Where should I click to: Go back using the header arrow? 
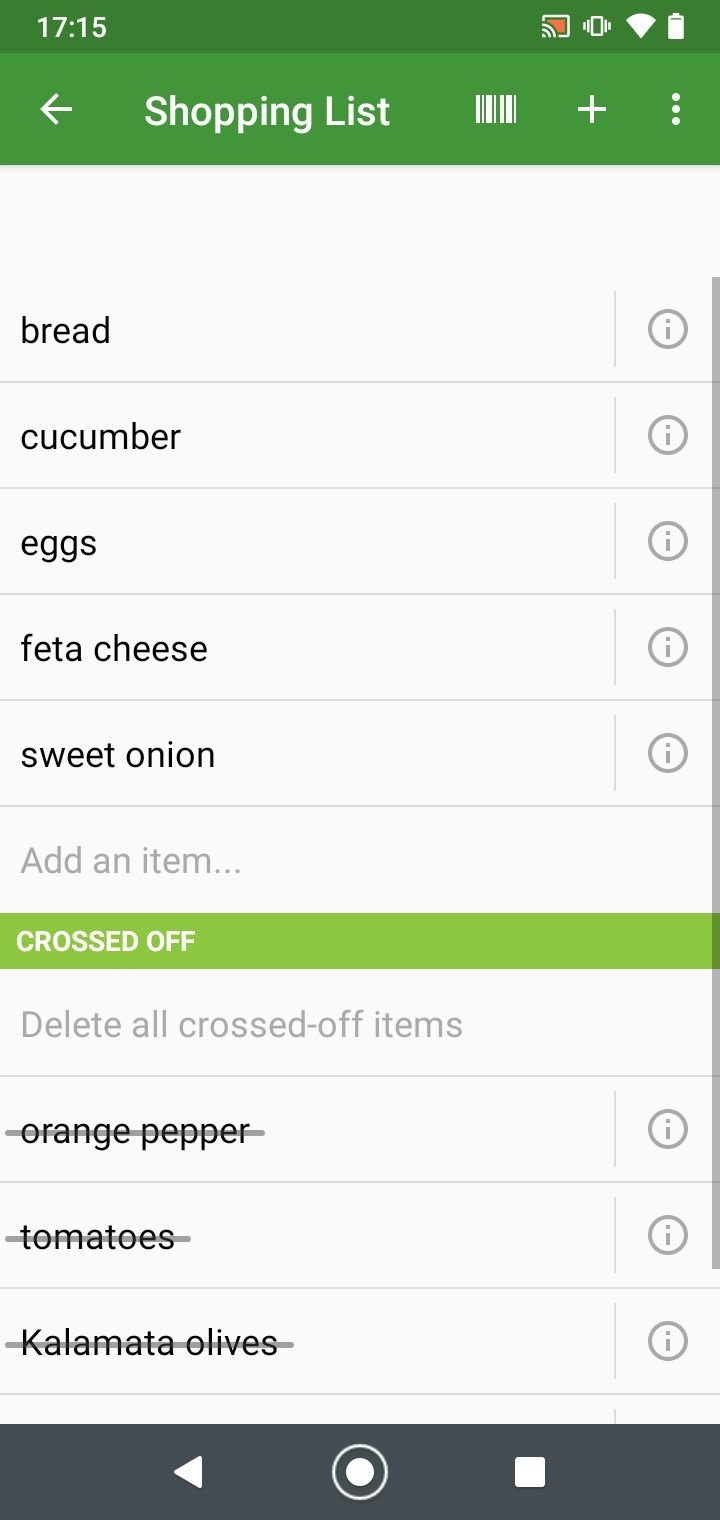[56, 109]
